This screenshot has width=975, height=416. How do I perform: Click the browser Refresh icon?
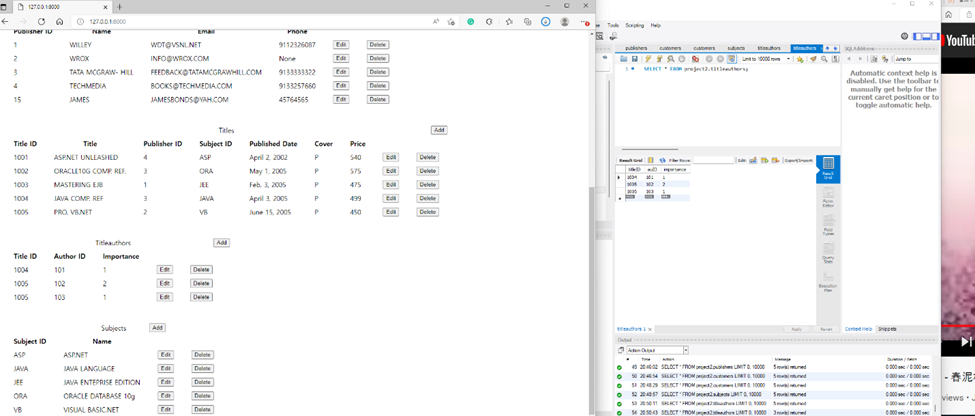click(42, 21)
